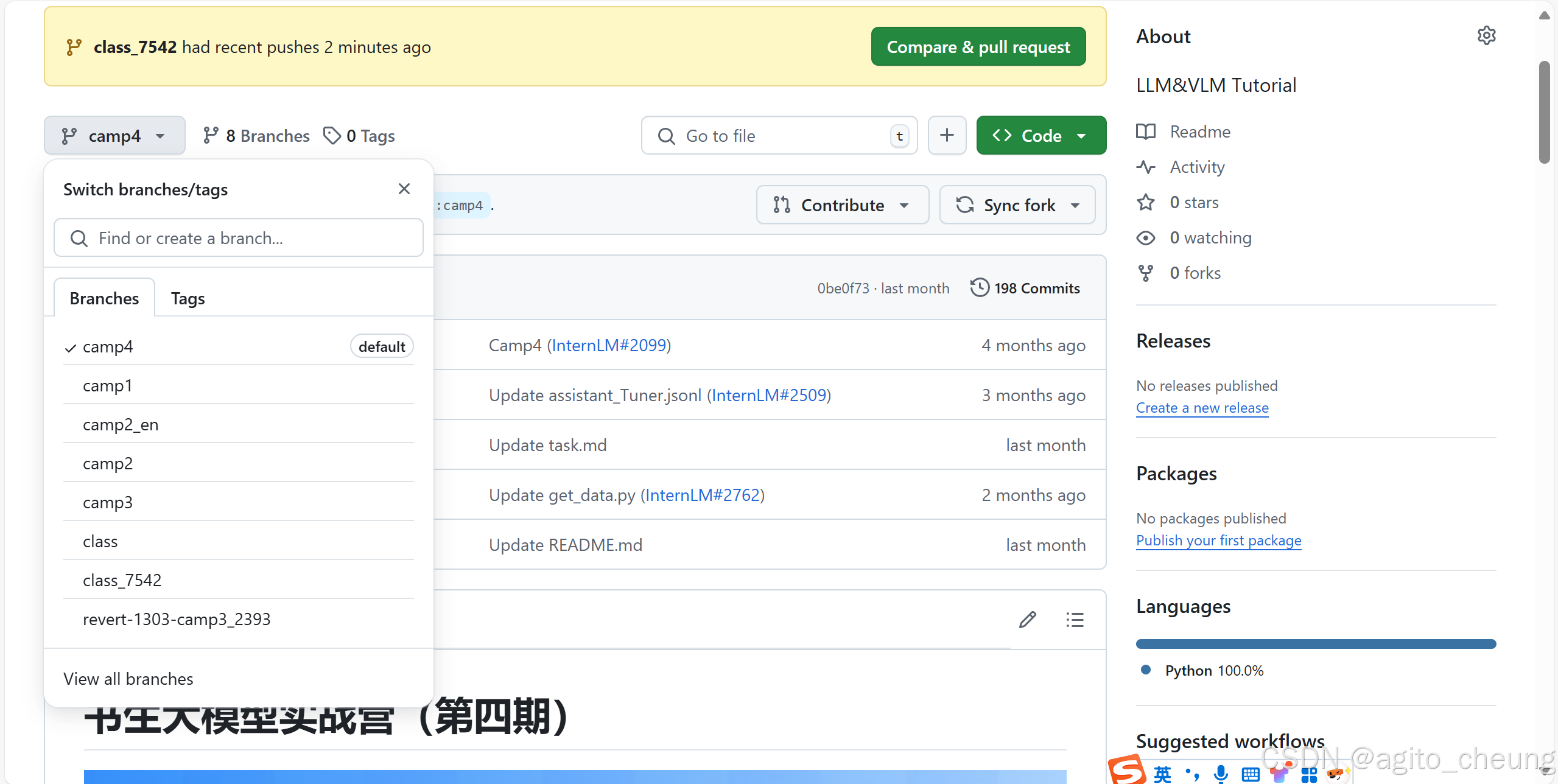Click the Python 100% language bar

[1315, 643]
